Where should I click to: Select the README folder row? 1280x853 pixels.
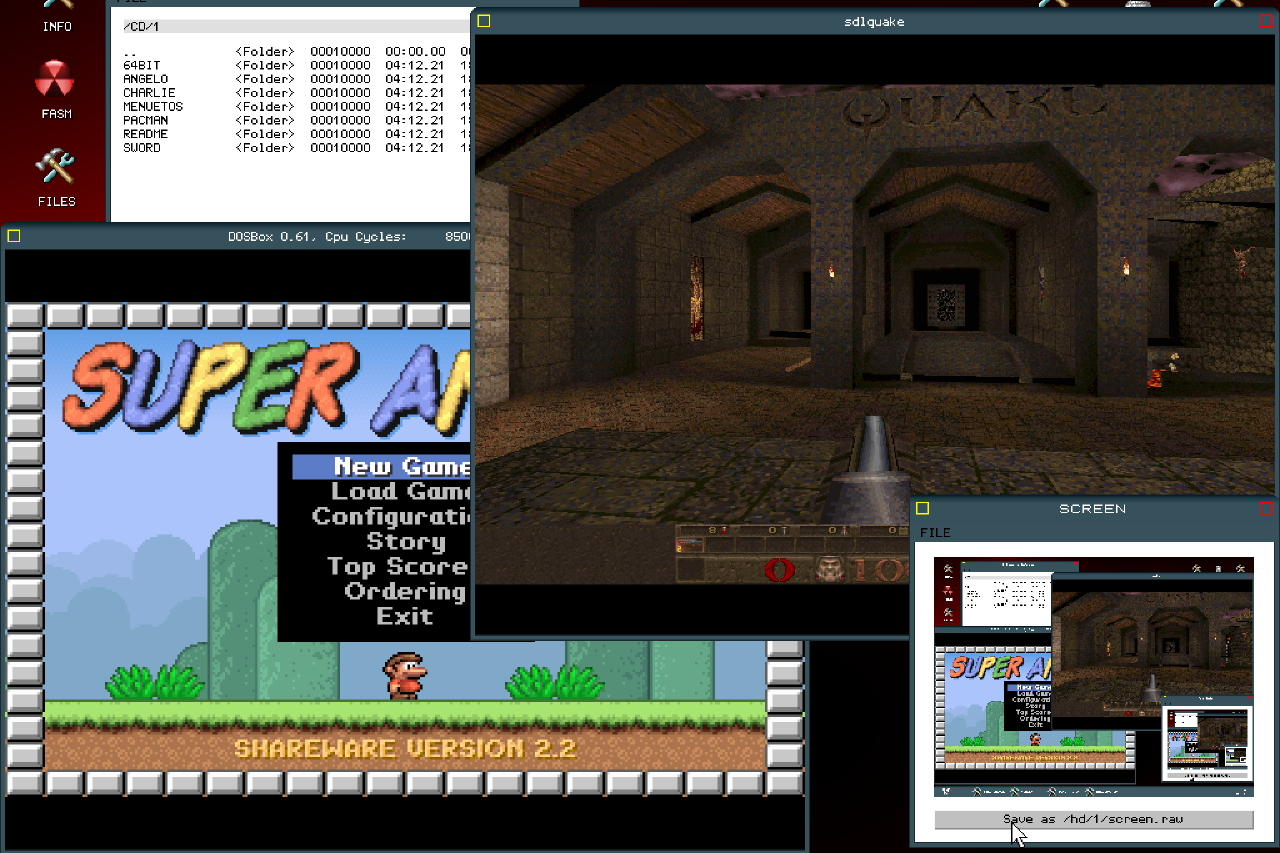(x=295, y=134)
